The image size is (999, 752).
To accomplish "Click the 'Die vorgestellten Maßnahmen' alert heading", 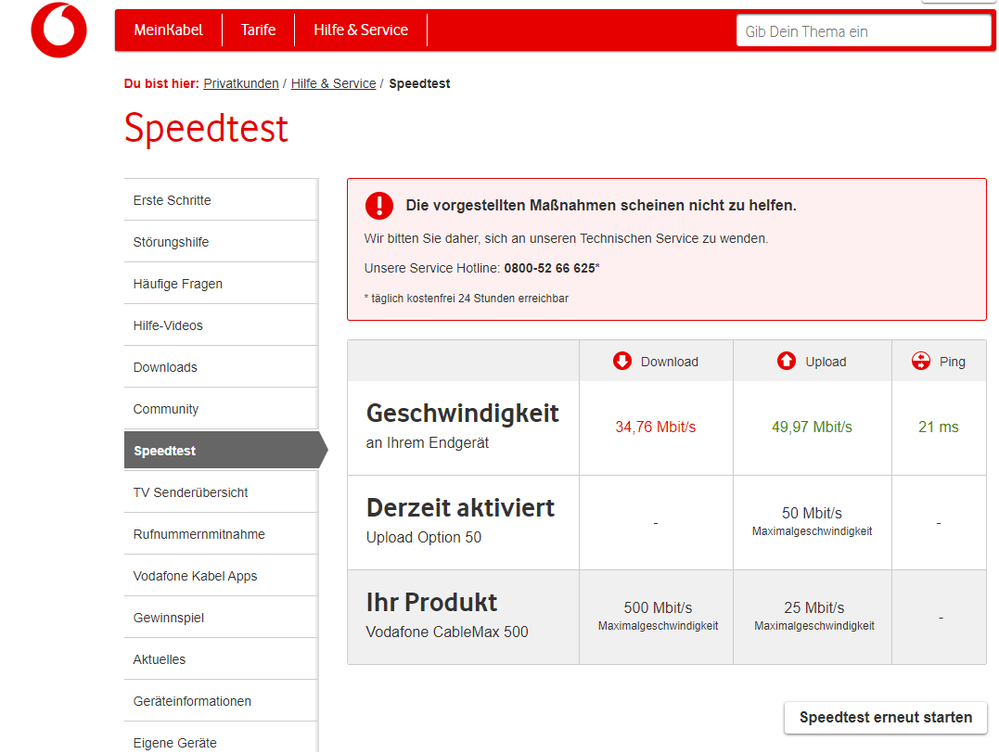I will 601,205.
